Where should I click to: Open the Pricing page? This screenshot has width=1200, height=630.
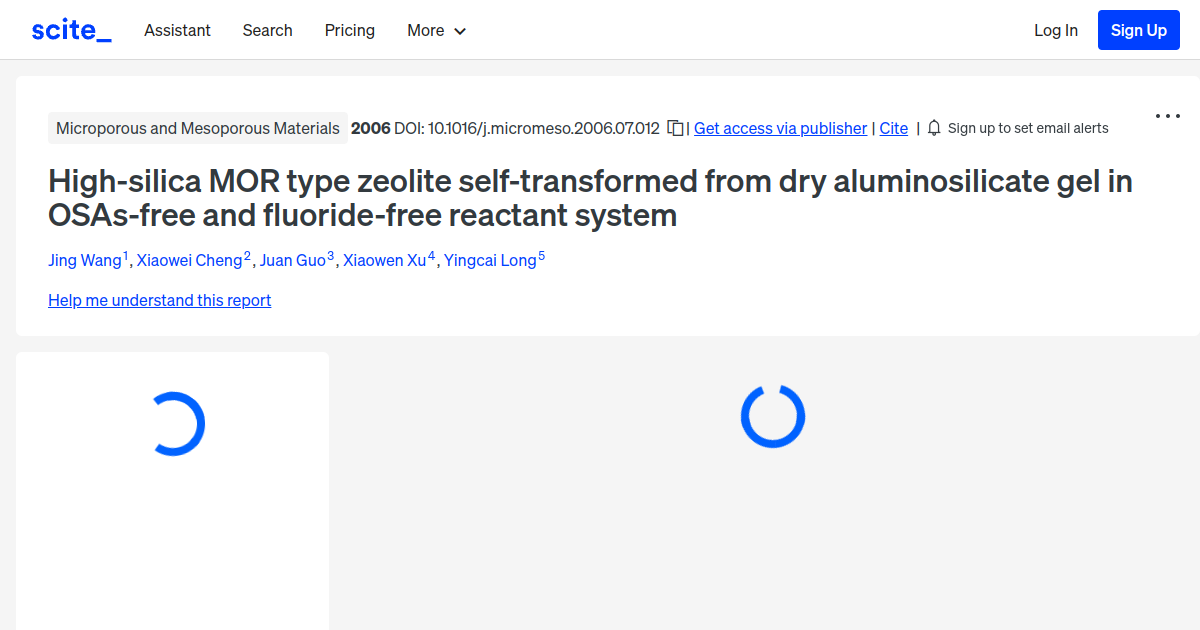coord(350,30)
